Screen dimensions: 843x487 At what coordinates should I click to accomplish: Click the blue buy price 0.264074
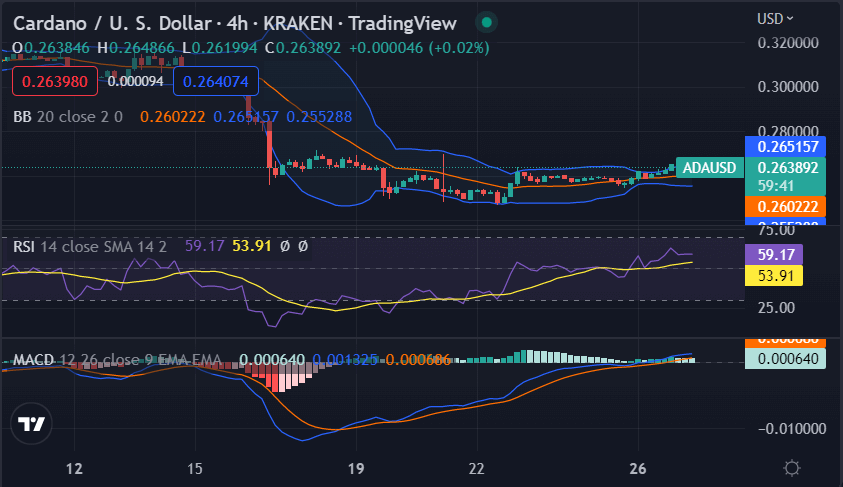[x=216, y=81]
